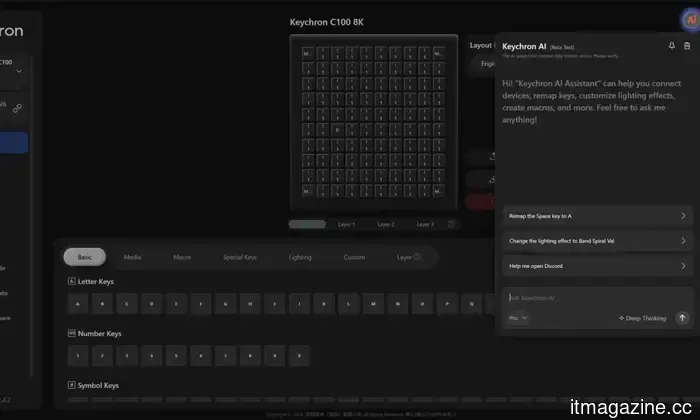Click the Ask Keychron AI input field

click(597, 298)
